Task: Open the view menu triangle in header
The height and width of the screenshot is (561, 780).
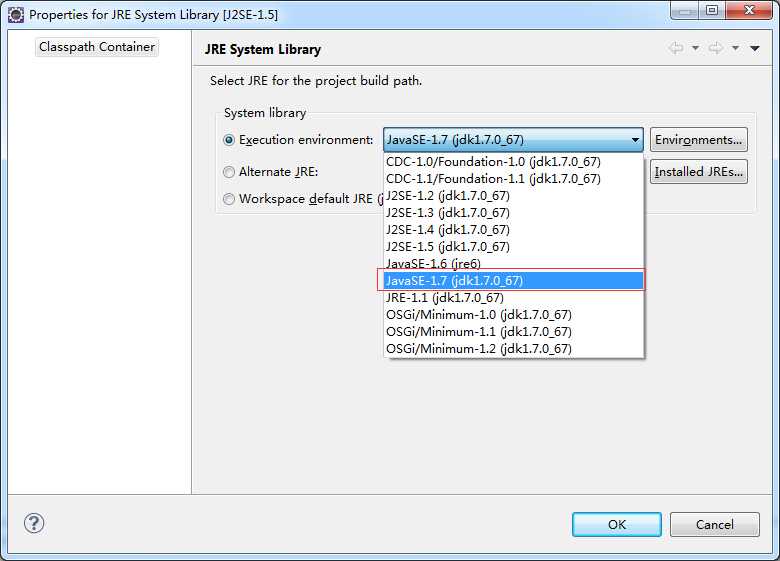Action: (x=755, y=48)
